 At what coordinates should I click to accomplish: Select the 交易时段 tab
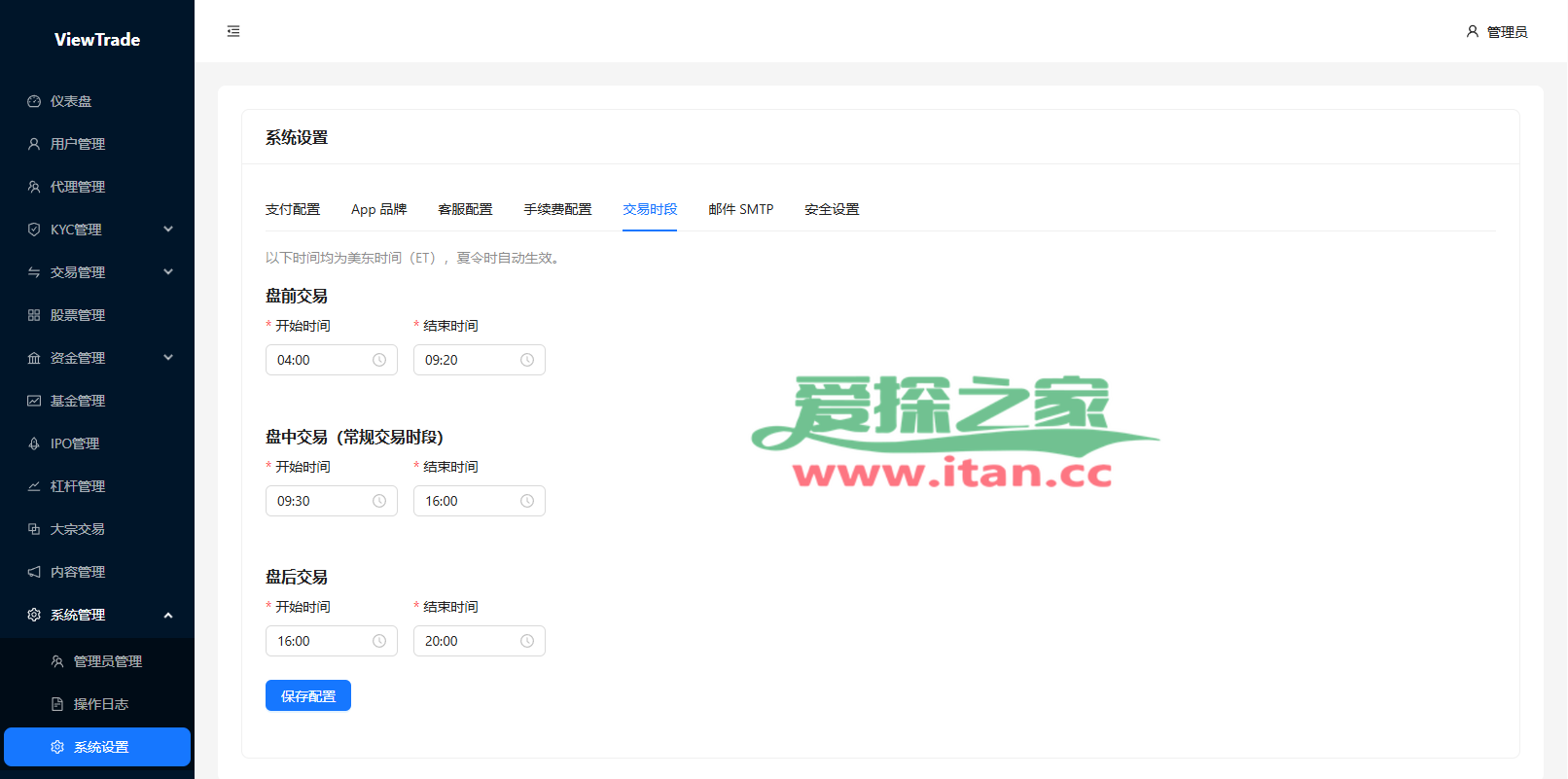650,209
